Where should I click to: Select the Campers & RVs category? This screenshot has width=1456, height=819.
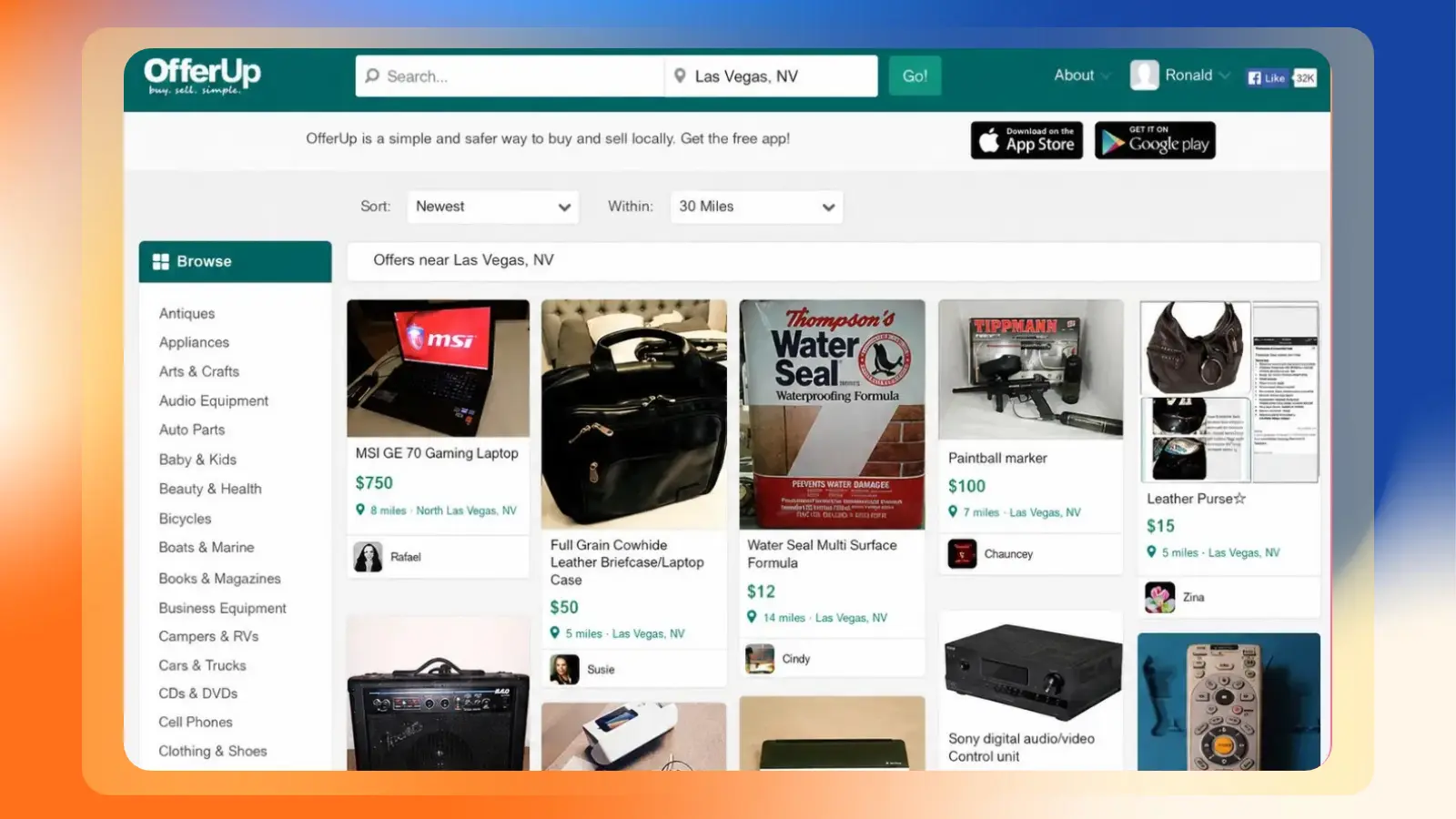(208, 636)
